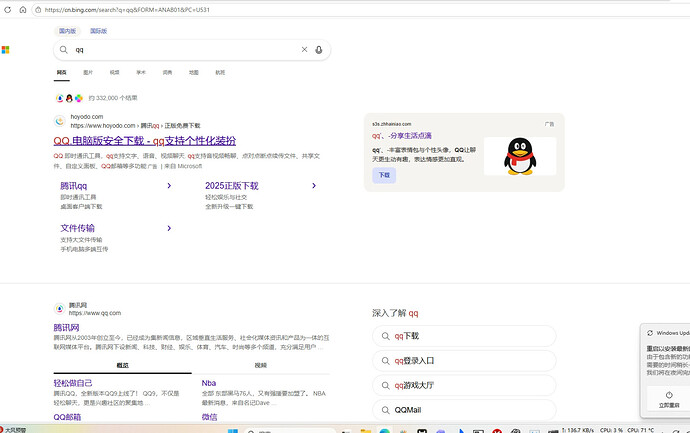690x433 pixels.
Task: Click the magnifier search icon in Bing box
Action: 64,50
